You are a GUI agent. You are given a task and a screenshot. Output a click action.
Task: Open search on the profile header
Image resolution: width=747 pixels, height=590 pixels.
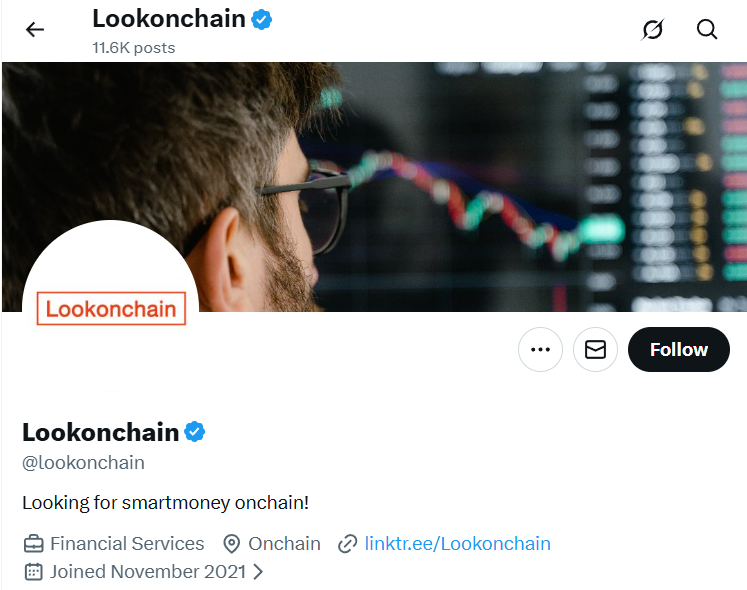pyautogui.click(x=707, y=30)
